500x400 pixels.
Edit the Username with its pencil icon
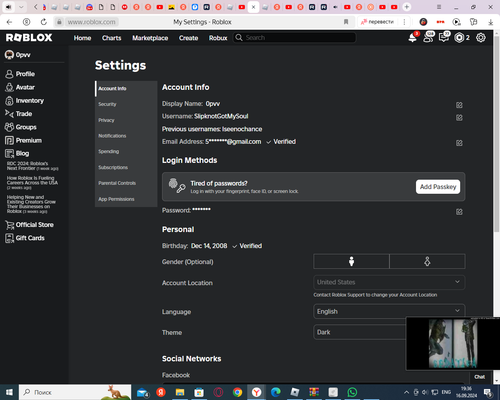459,118
